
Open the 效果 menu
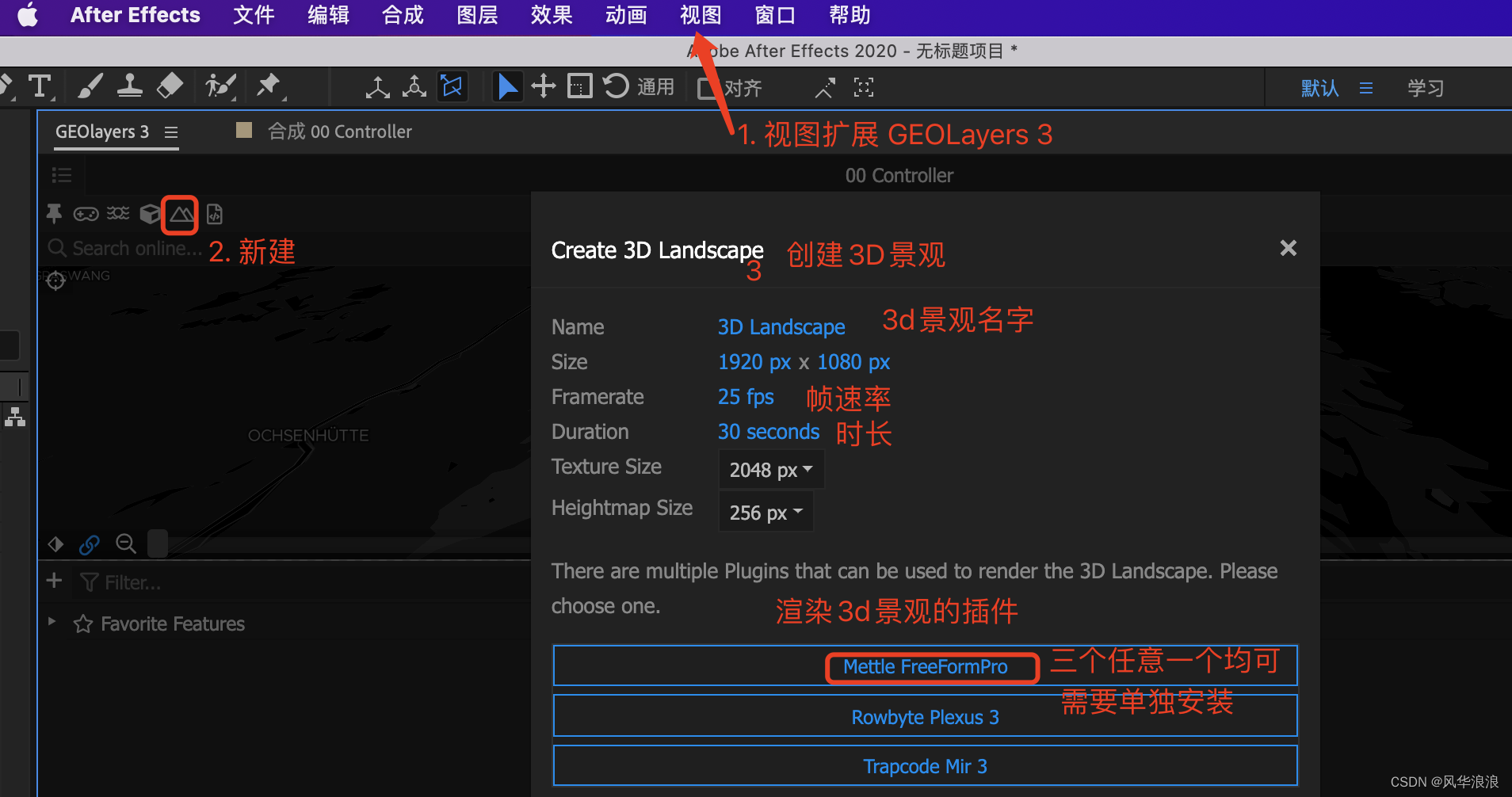552,15
